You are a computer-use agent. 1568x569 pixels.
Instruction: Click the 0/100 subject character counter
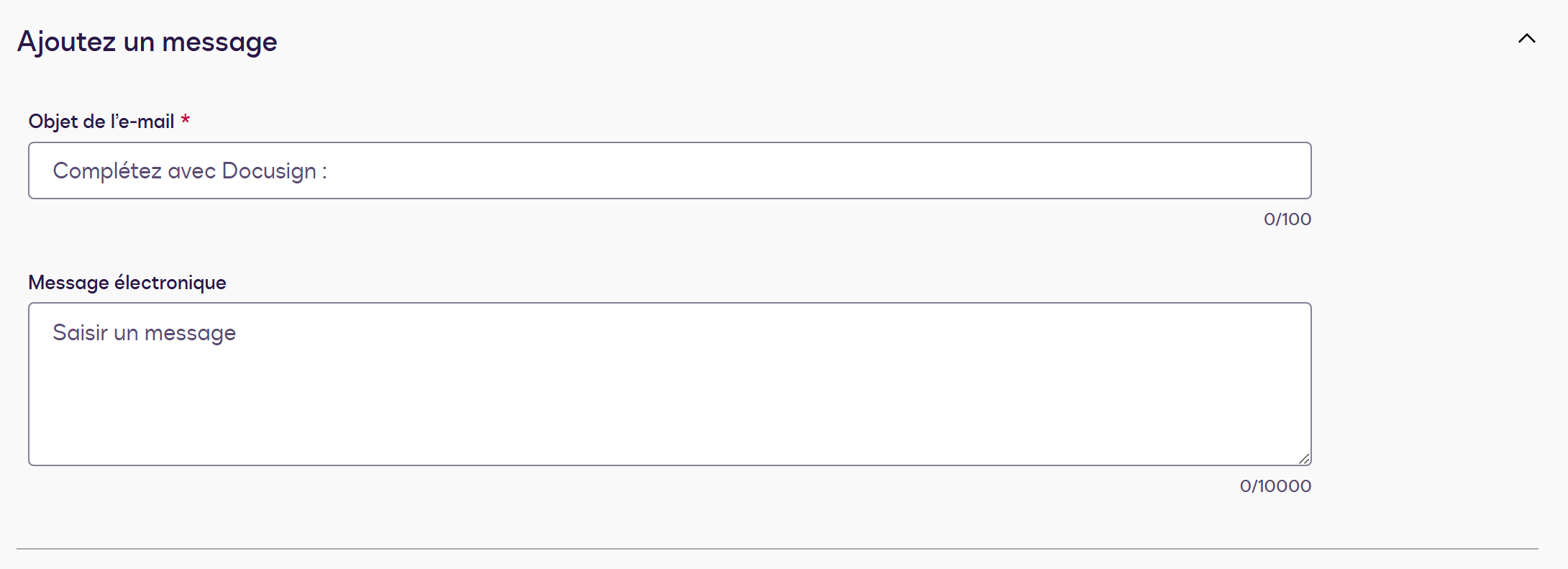click(1287, 219)
